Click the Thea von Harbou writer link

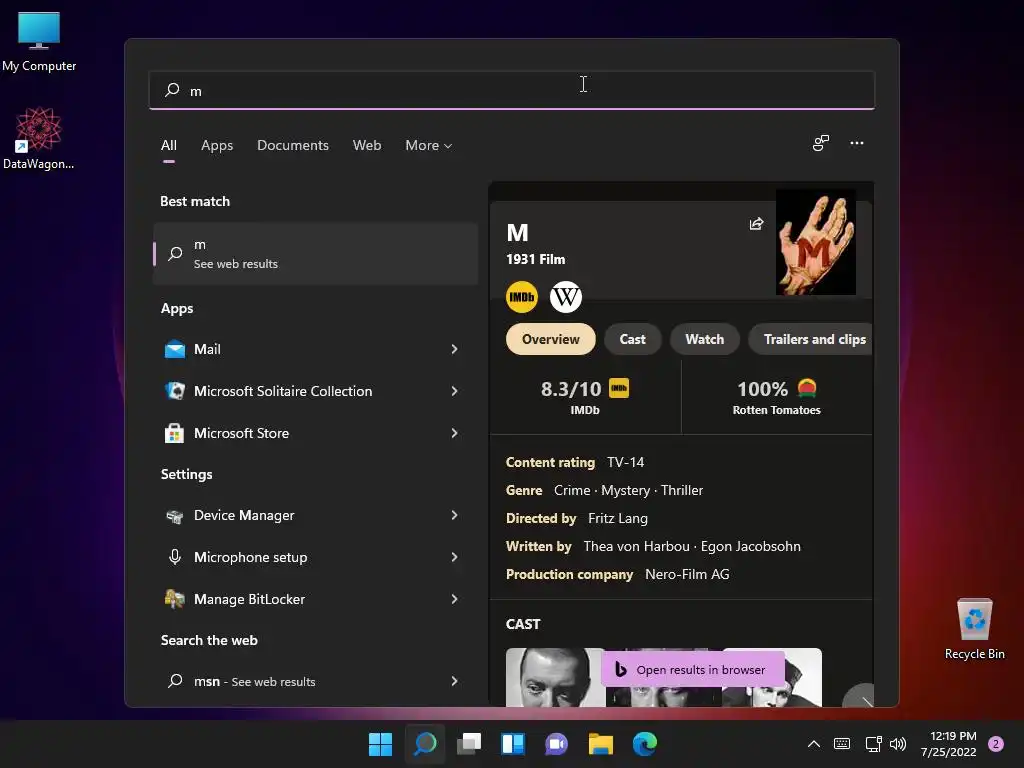[x=636, y=547]
